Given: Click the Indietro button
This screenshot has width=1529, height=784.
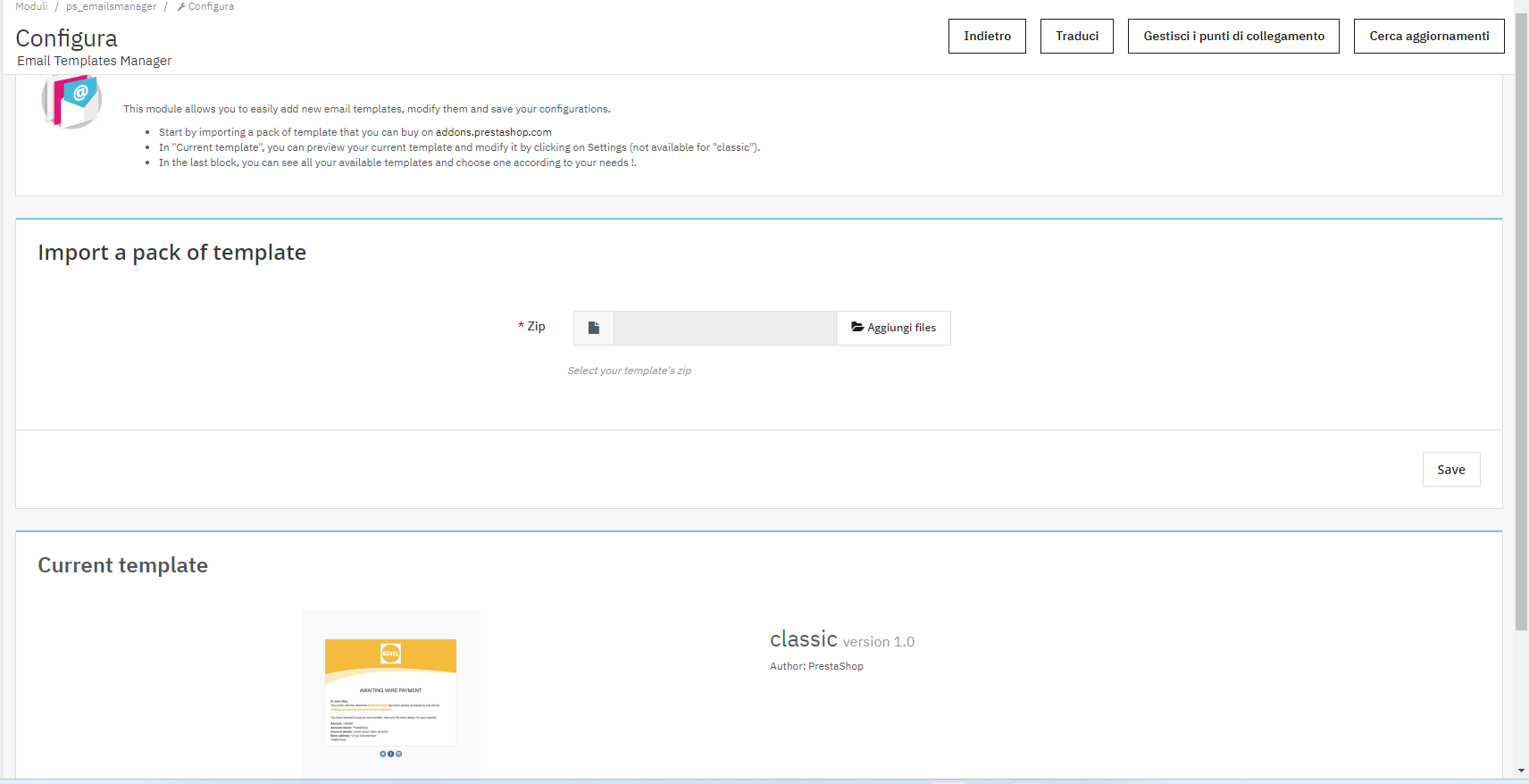Looking at the screenshot, I should [987, 36].
